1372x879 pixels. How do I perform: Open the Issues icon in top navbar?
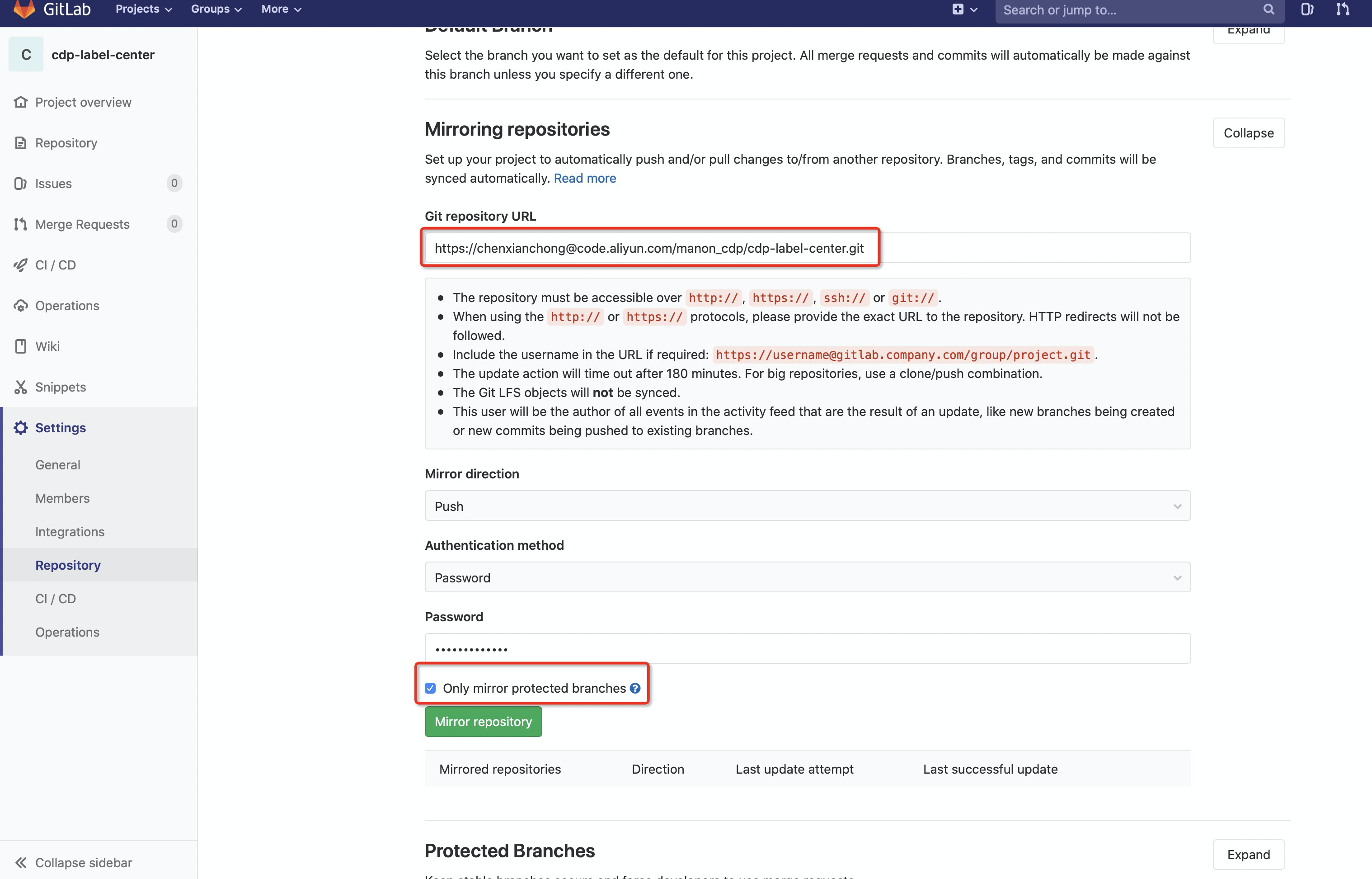tap(1307, 9)
